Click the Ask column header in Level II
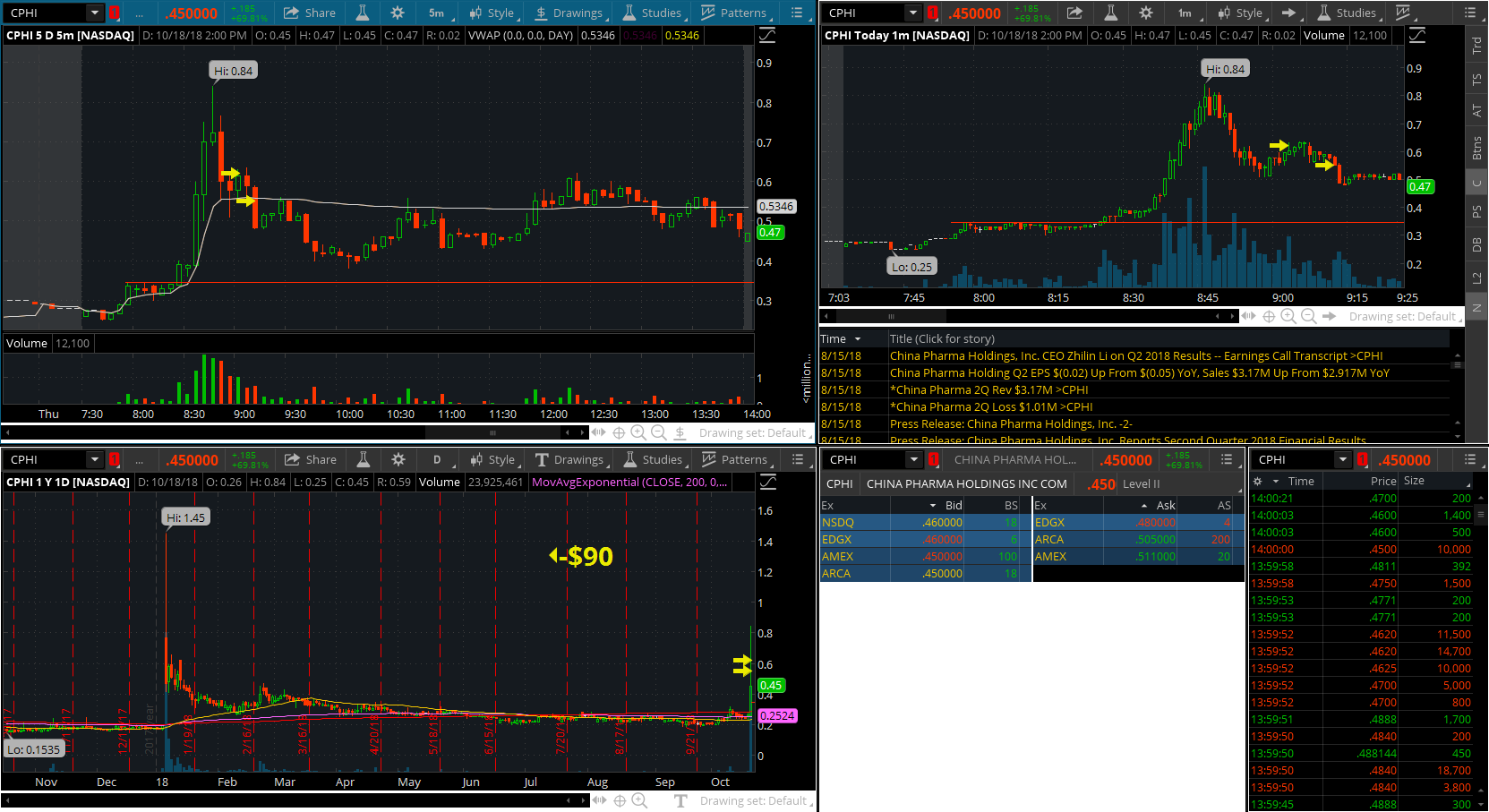 tap(1166, 505)
